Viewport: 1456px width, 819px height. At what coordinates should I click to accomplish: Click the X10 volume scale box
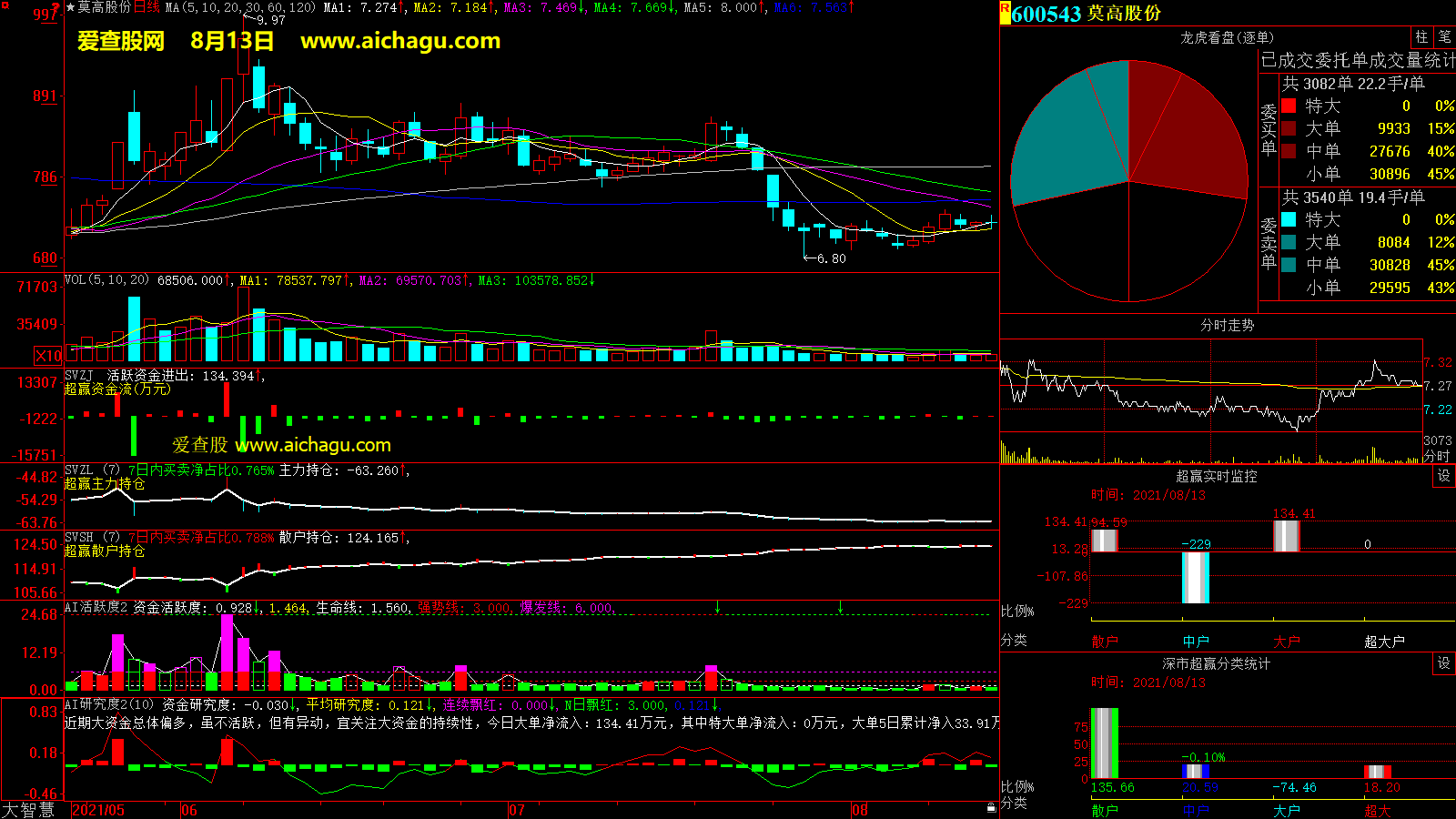pyautogui.click(x=48, y=356)
